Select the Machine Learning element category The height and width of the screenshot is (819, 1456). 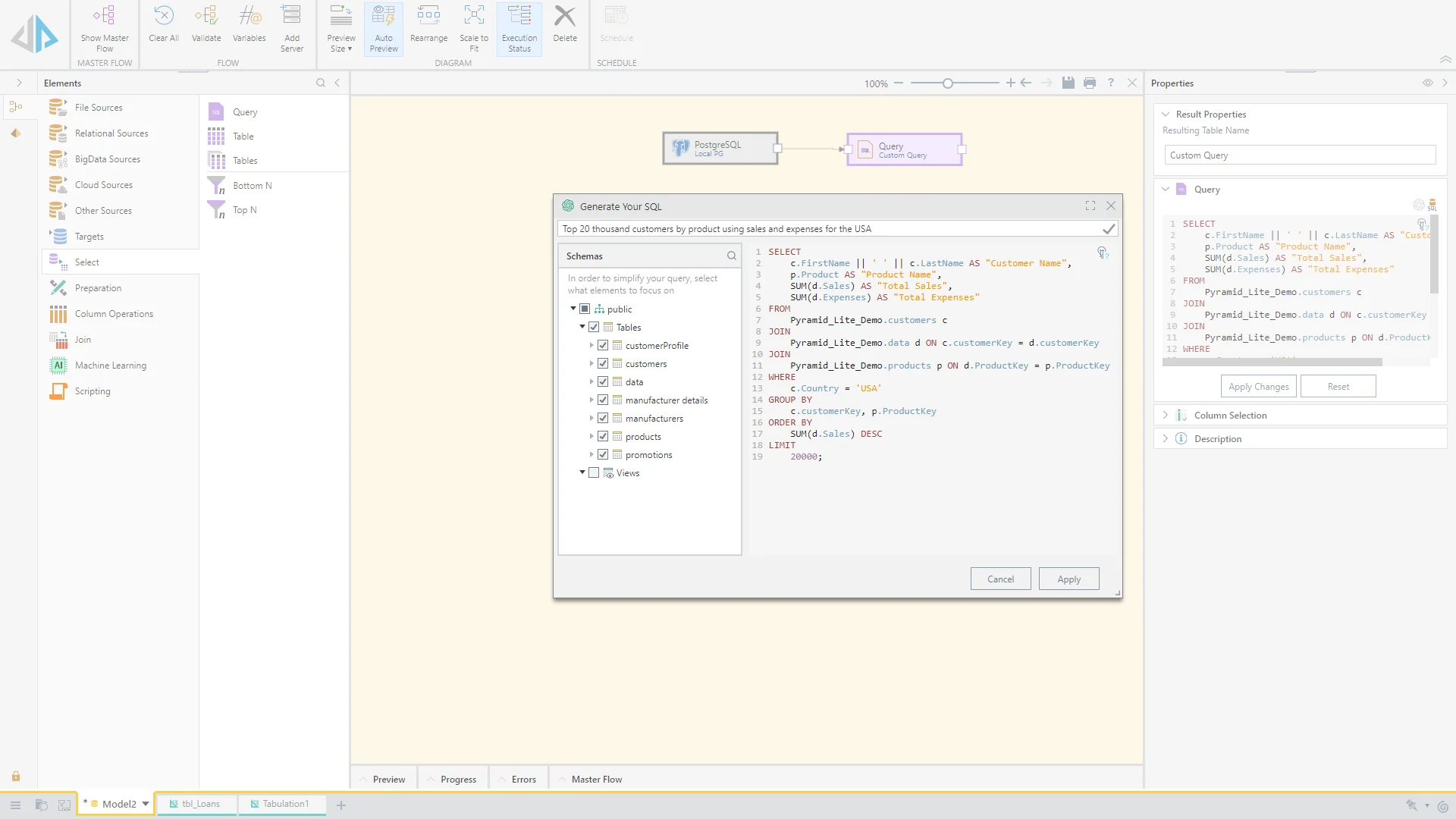tap(111, 366)
